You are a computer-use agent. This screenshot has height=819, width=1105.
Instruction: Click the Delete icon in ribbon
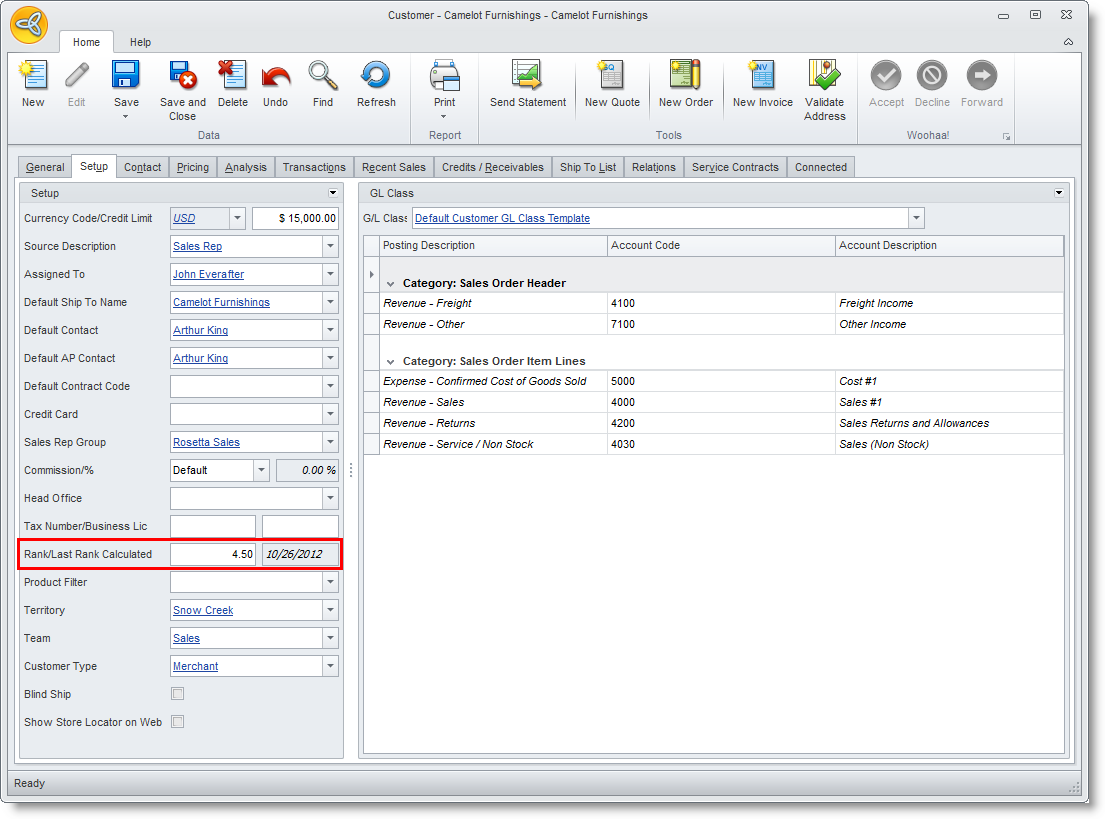pos(232,77)
